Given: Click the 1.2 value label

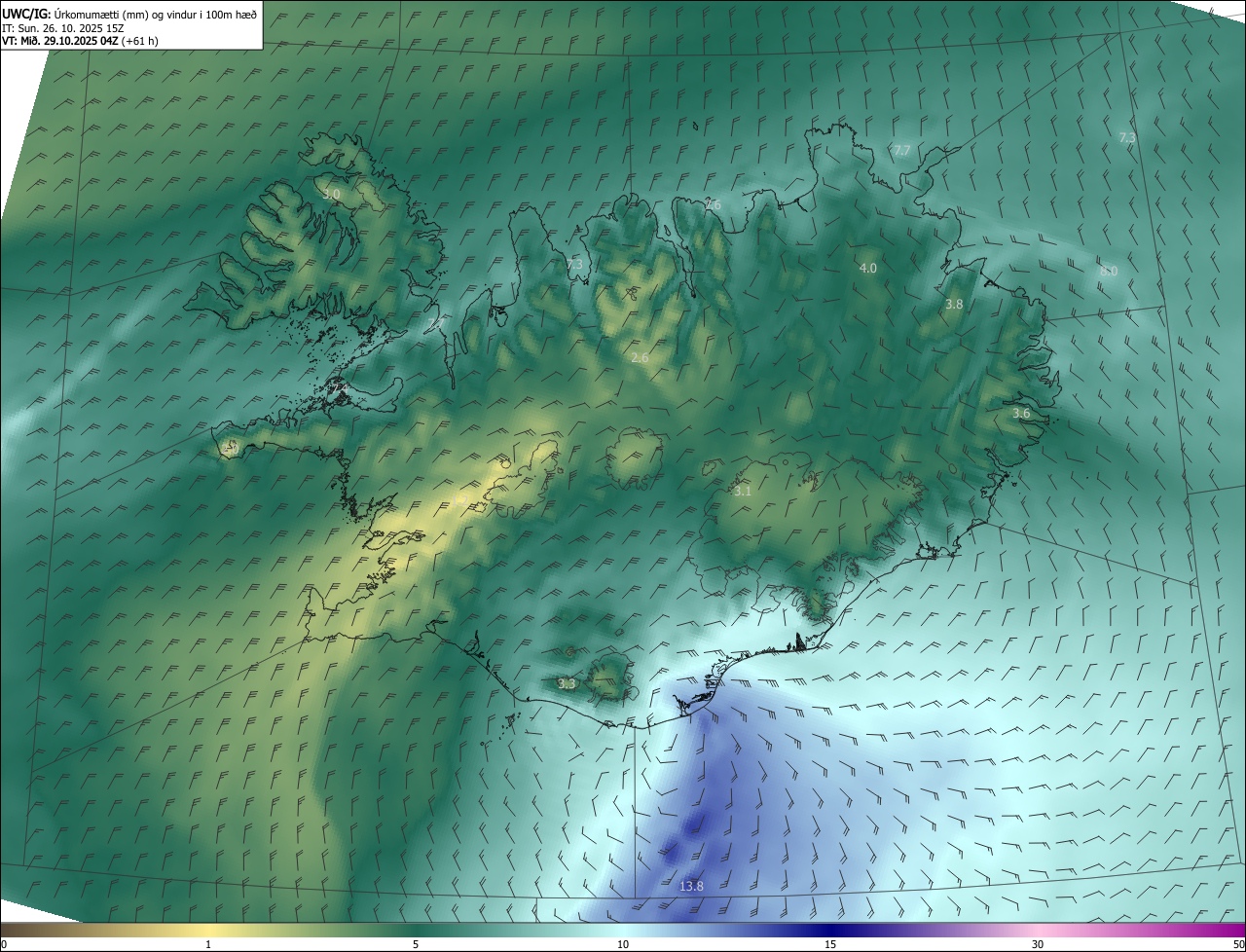Looking at the screenshot, I should pos(462,499).
